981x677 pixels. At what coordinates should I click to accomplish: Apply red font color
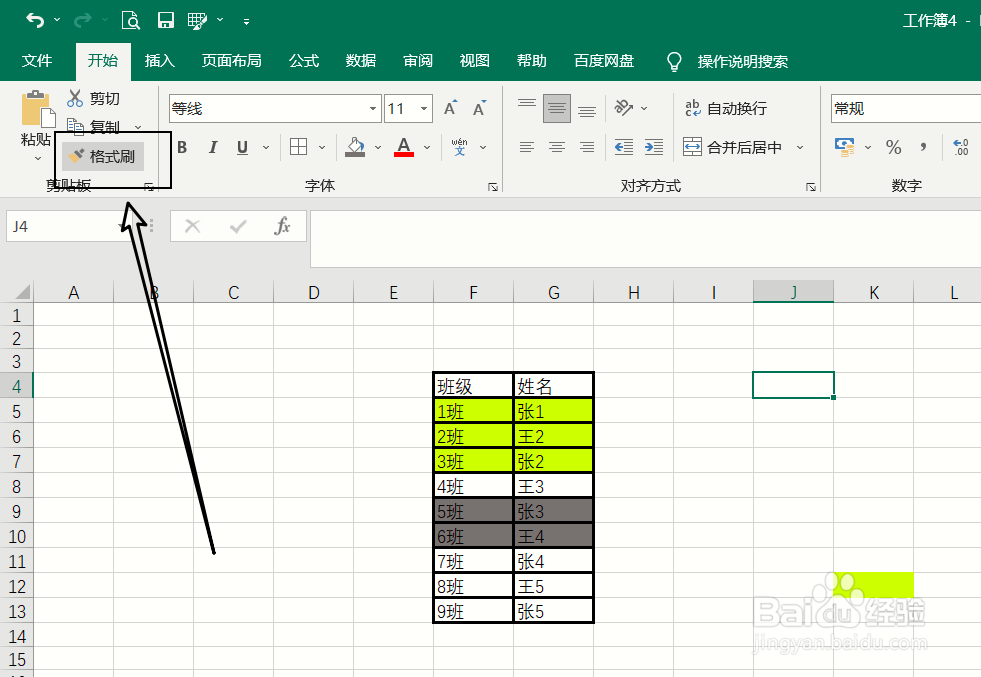[x=404, y=147]
